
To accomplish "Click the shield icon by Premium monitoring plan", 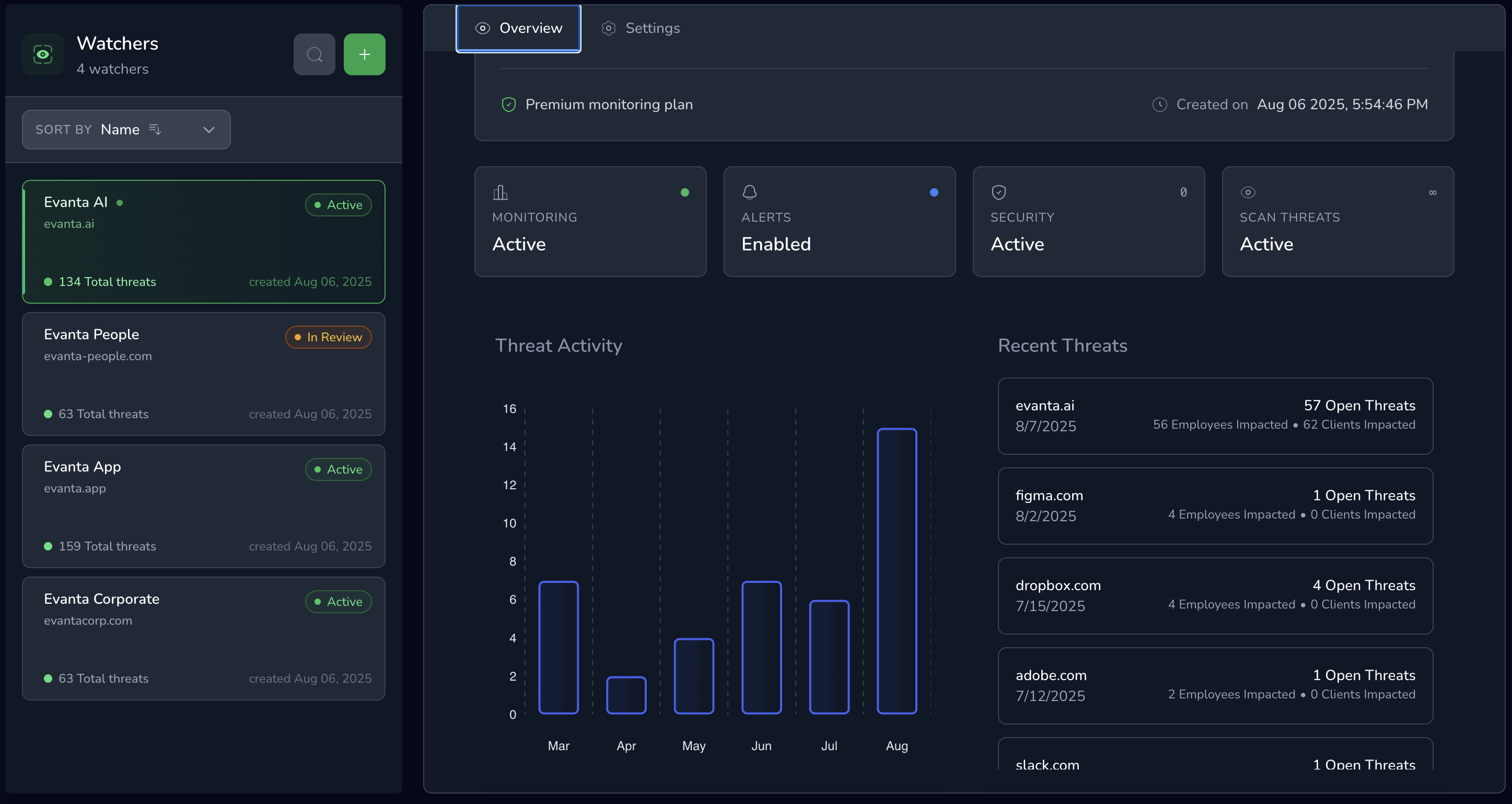I will click(508, 105).
